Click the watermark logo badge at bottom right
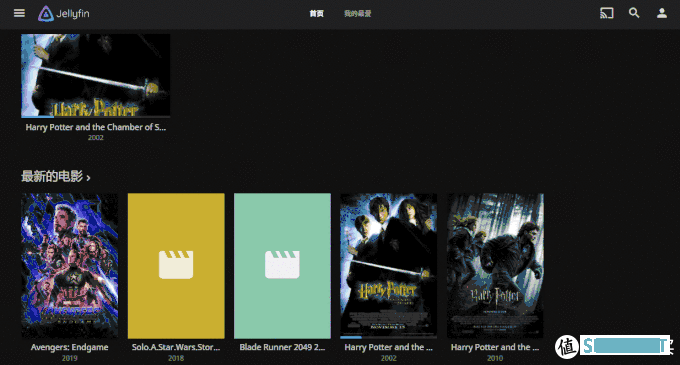This screenshot has height=365, width=680. click(567, 347)
